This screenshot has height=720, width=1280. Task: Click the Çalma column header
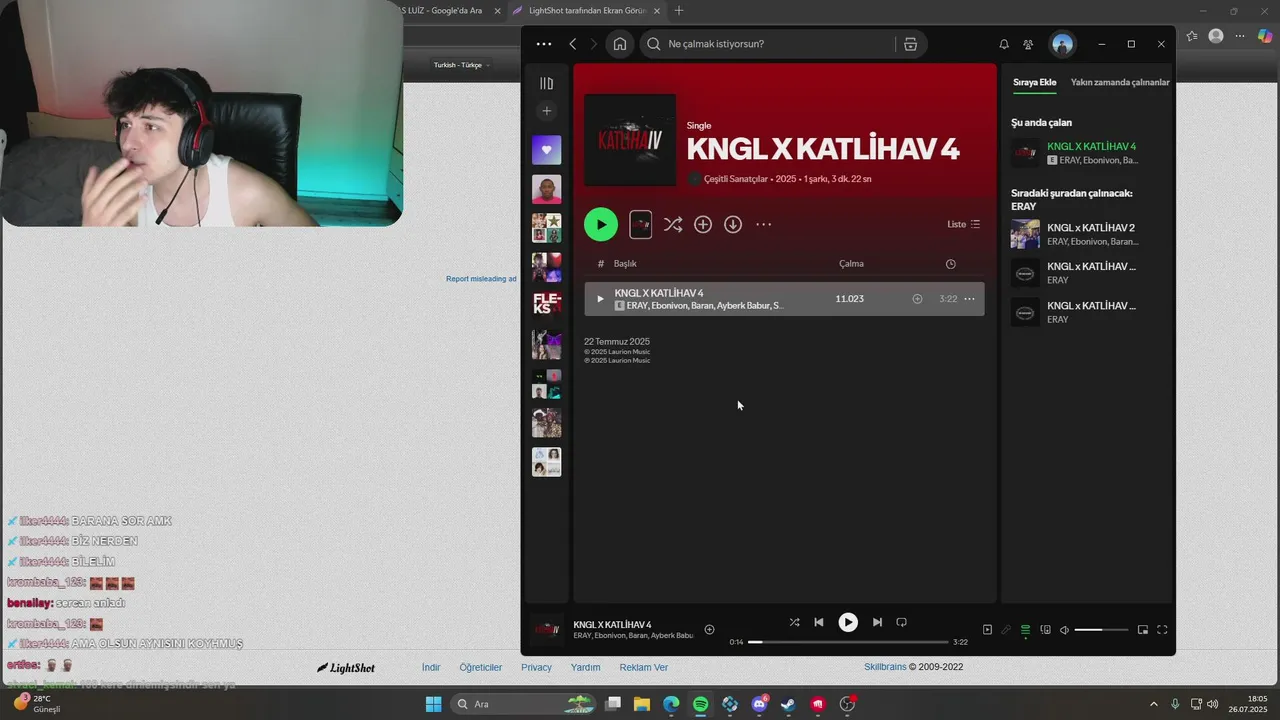click(851, 264)
